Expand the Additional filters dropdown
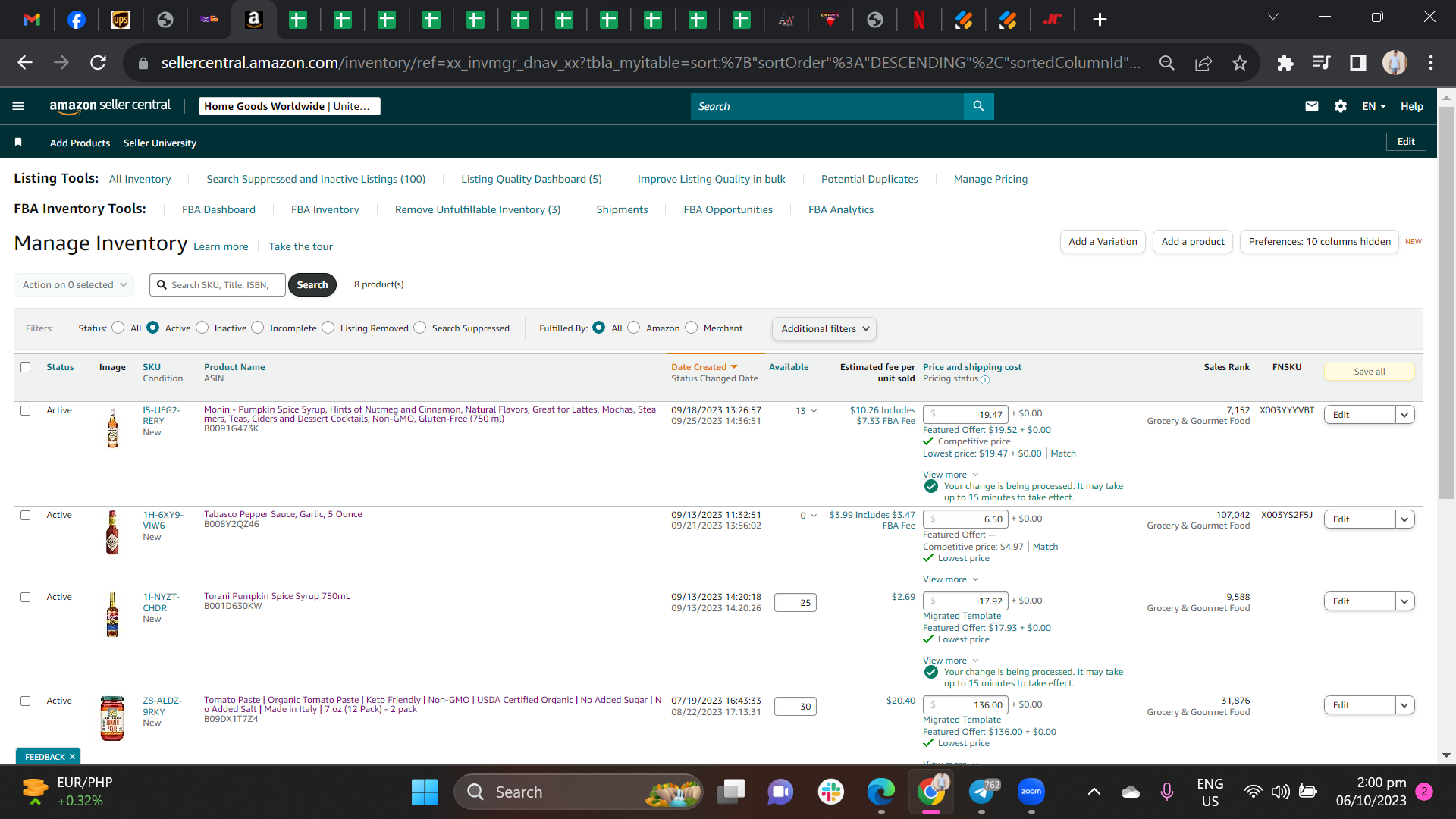 pos(824,329)
